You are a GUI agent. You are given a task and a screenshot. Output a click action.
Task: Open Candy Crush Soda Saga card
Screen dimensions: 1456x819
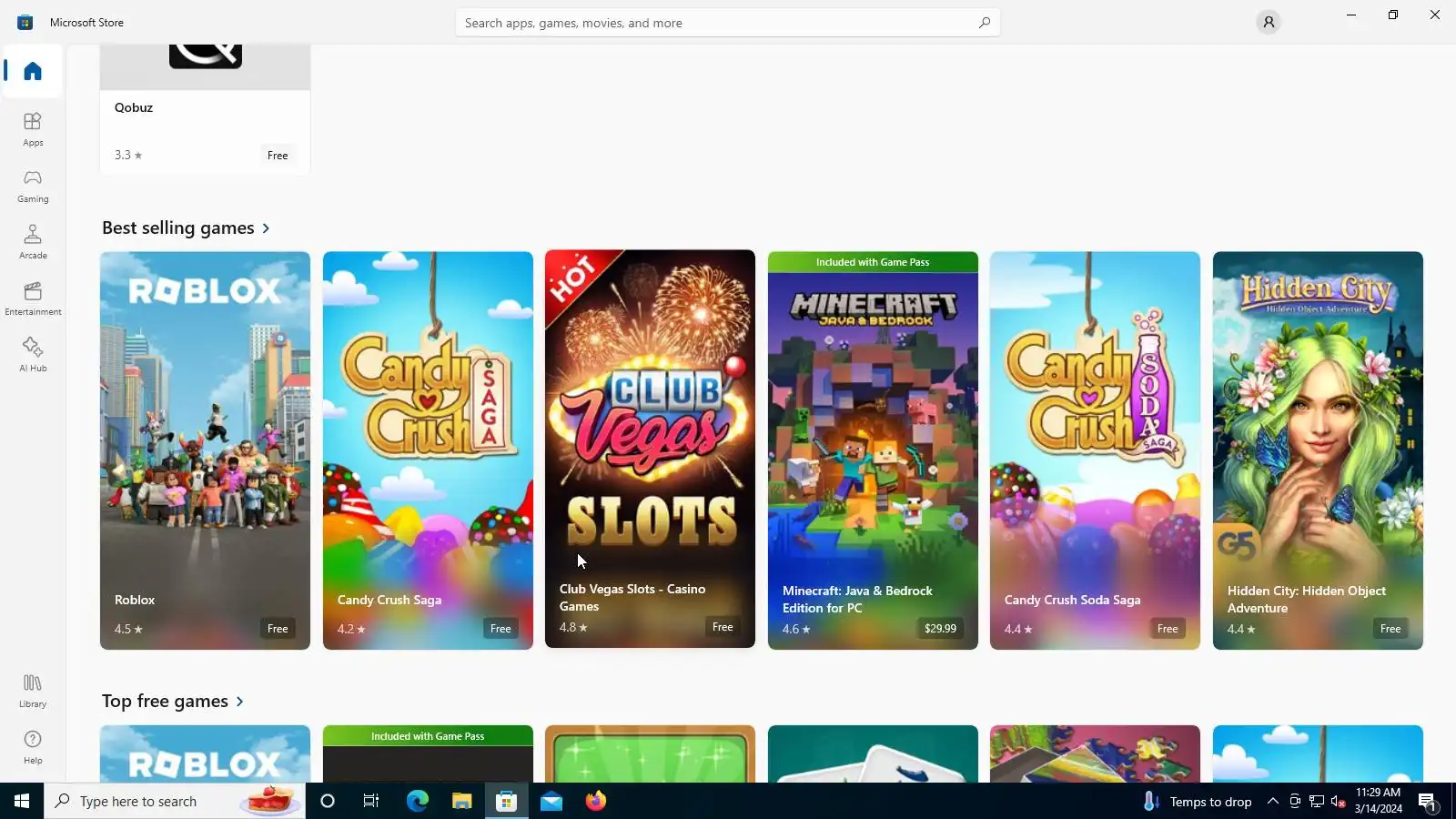click(x=1095, y=450)
